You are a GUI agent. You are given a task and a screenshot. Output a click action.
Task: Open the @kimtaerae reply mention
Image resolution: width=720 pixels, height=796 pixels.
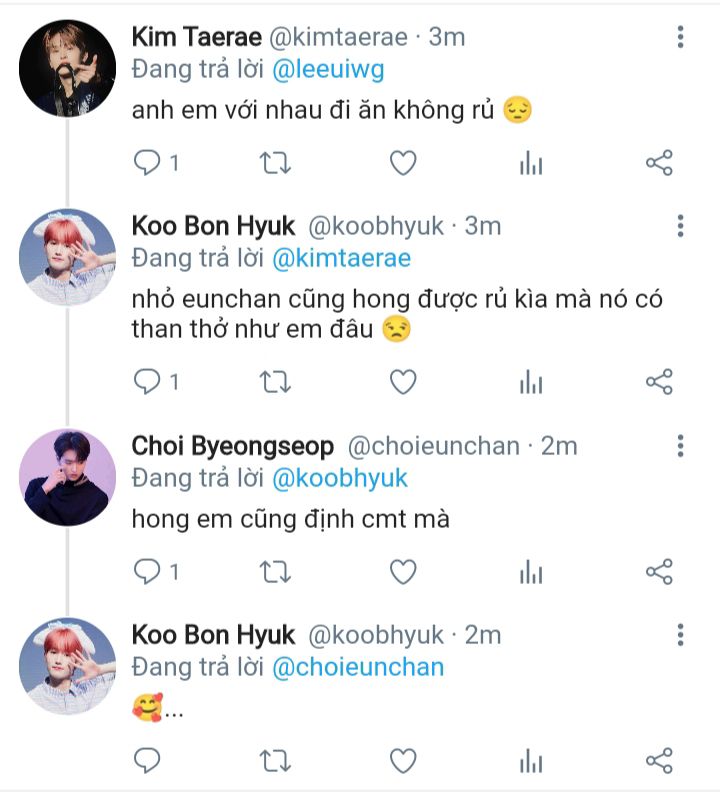pyautogui.click(x=341, y=258)
